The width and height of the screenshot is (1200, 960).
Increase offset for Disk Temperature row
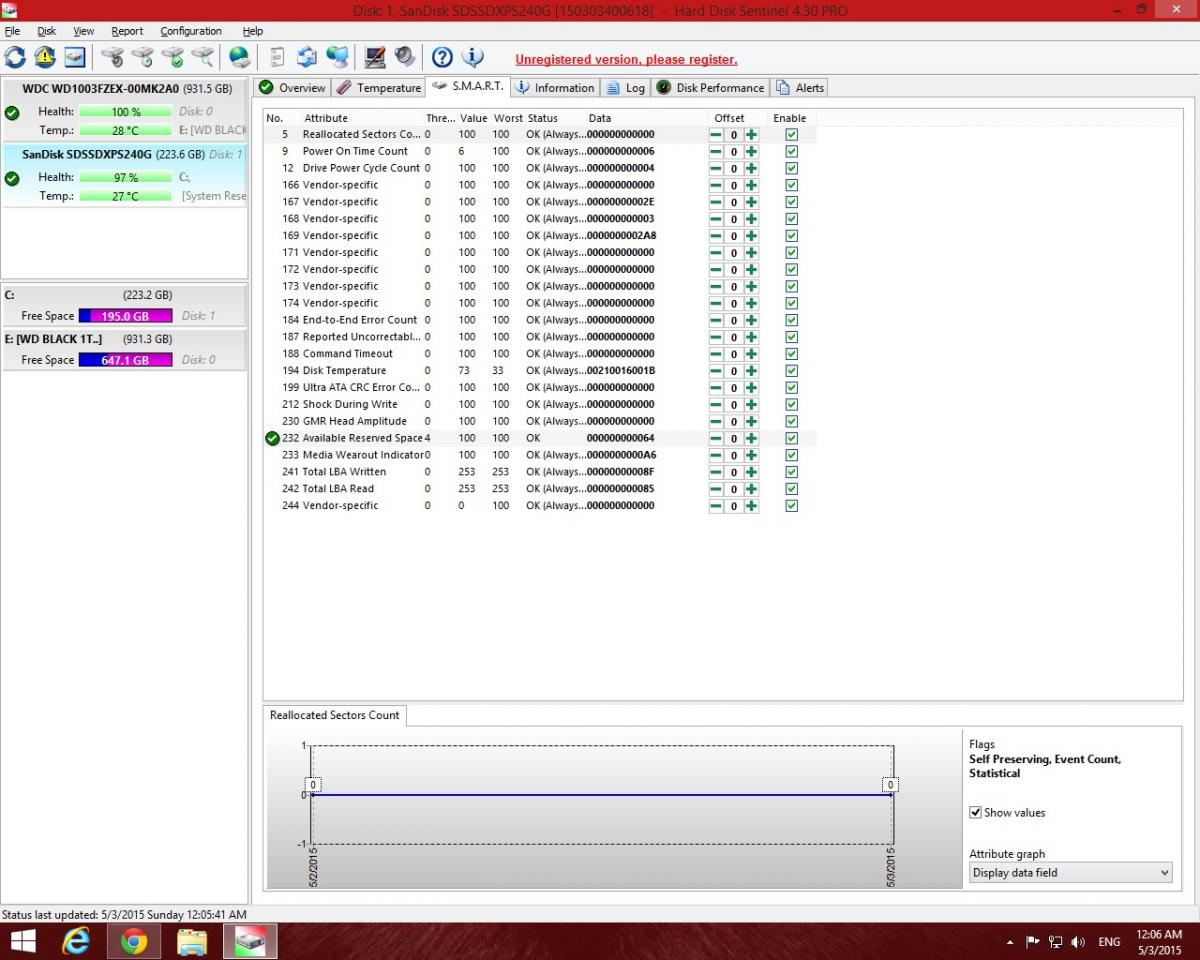[751, 371]
